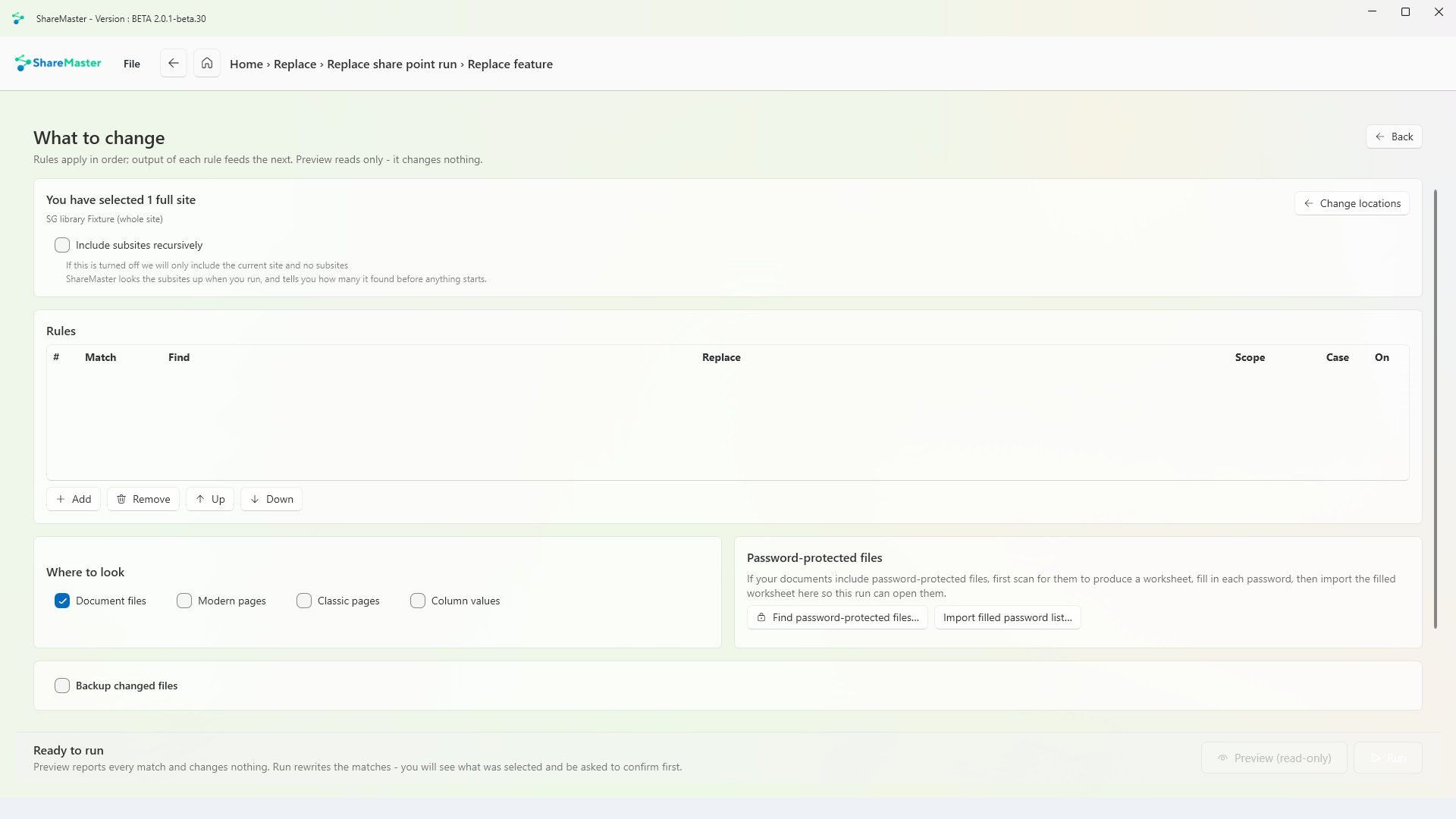Click the vertical scrollbar on the right
Screen dimensions: 1456x819
1436,409
